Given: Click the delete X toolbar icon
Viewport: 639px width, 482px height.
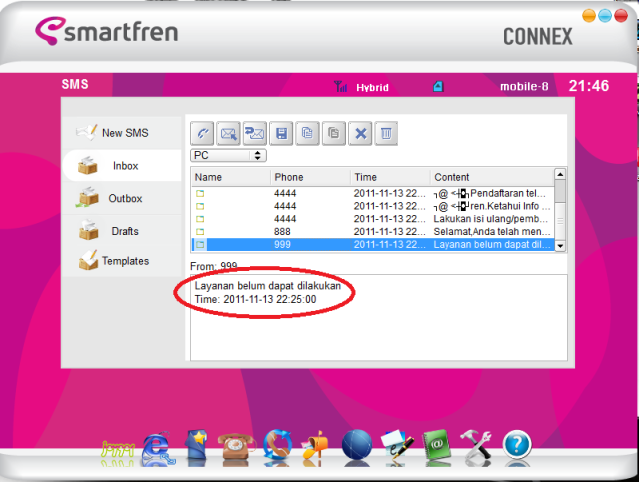Looking at the screenshot, I should click(x=360, y=133).
